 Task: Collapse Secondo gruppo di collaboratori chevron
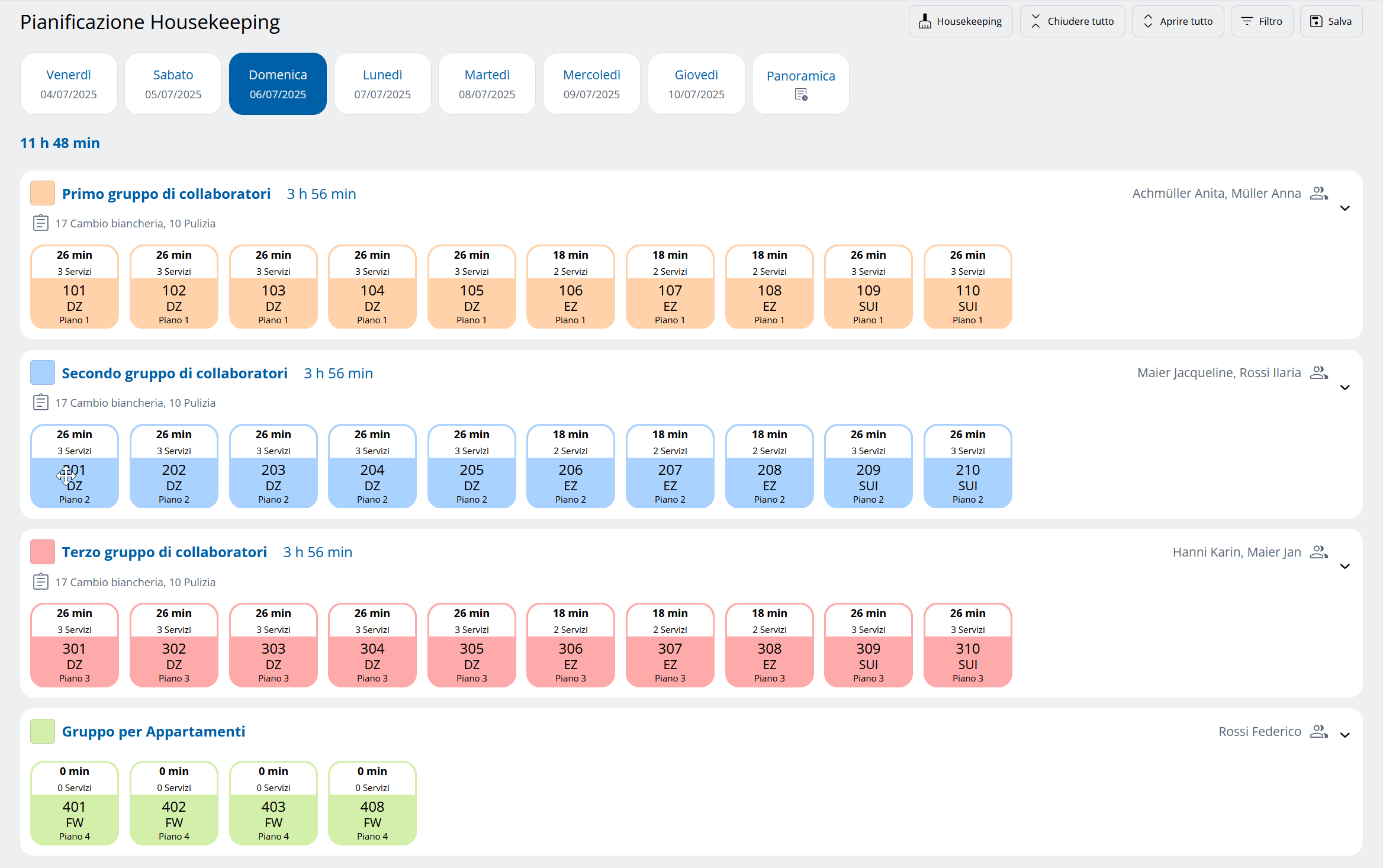pos(1345,388)
